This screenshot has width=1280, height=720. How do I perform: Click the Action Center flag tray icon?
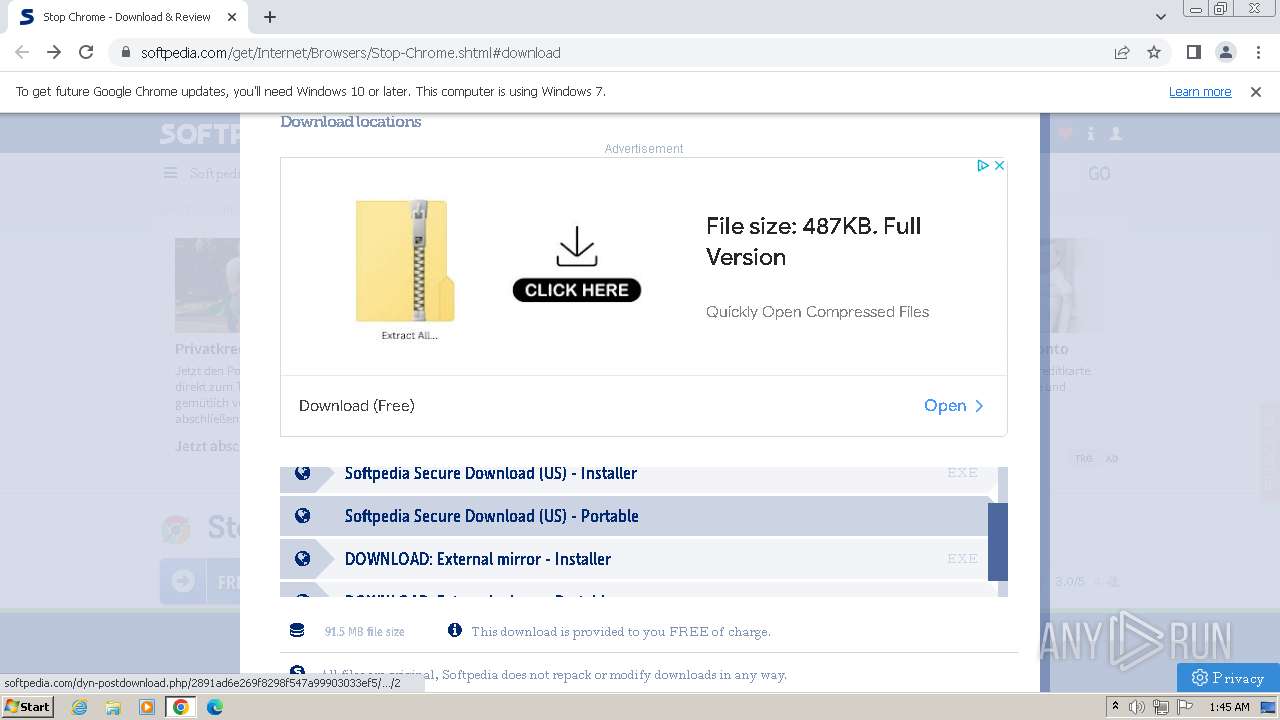[1183, 707]
